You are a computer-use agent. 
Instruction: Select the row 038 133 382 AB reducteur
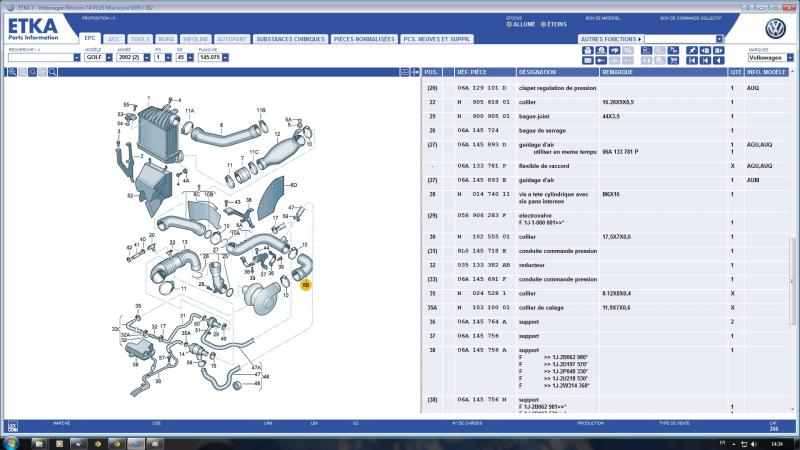pyautogui.click(x=606, y=265)
